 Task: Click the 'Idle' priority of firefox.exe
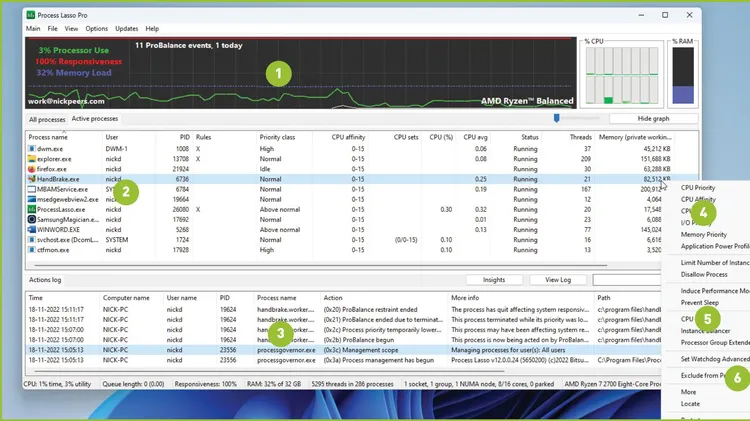click(x=265, y=169)
